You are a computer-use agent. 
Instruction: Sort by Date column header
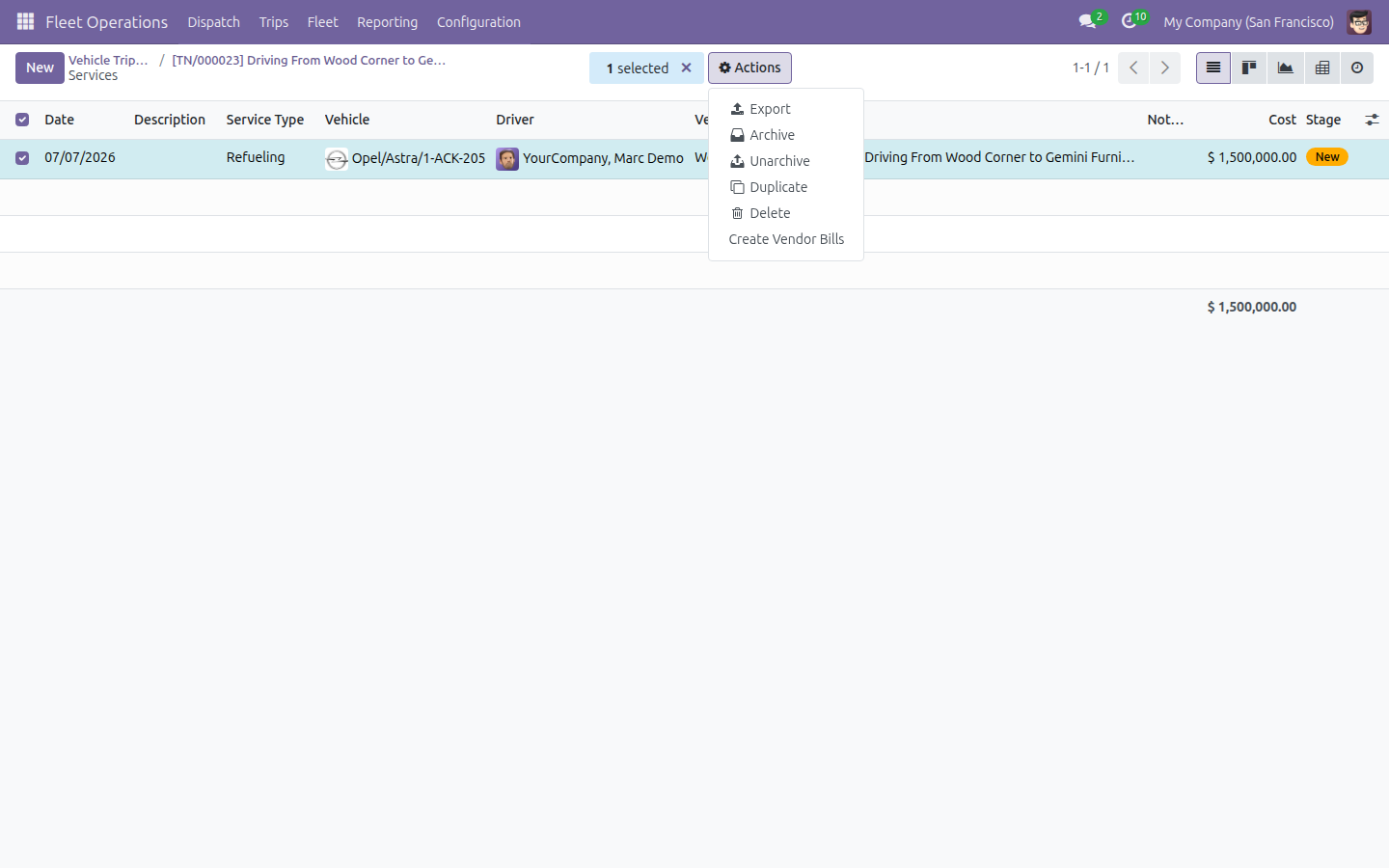pyautogui.click(x=59, y=120)
